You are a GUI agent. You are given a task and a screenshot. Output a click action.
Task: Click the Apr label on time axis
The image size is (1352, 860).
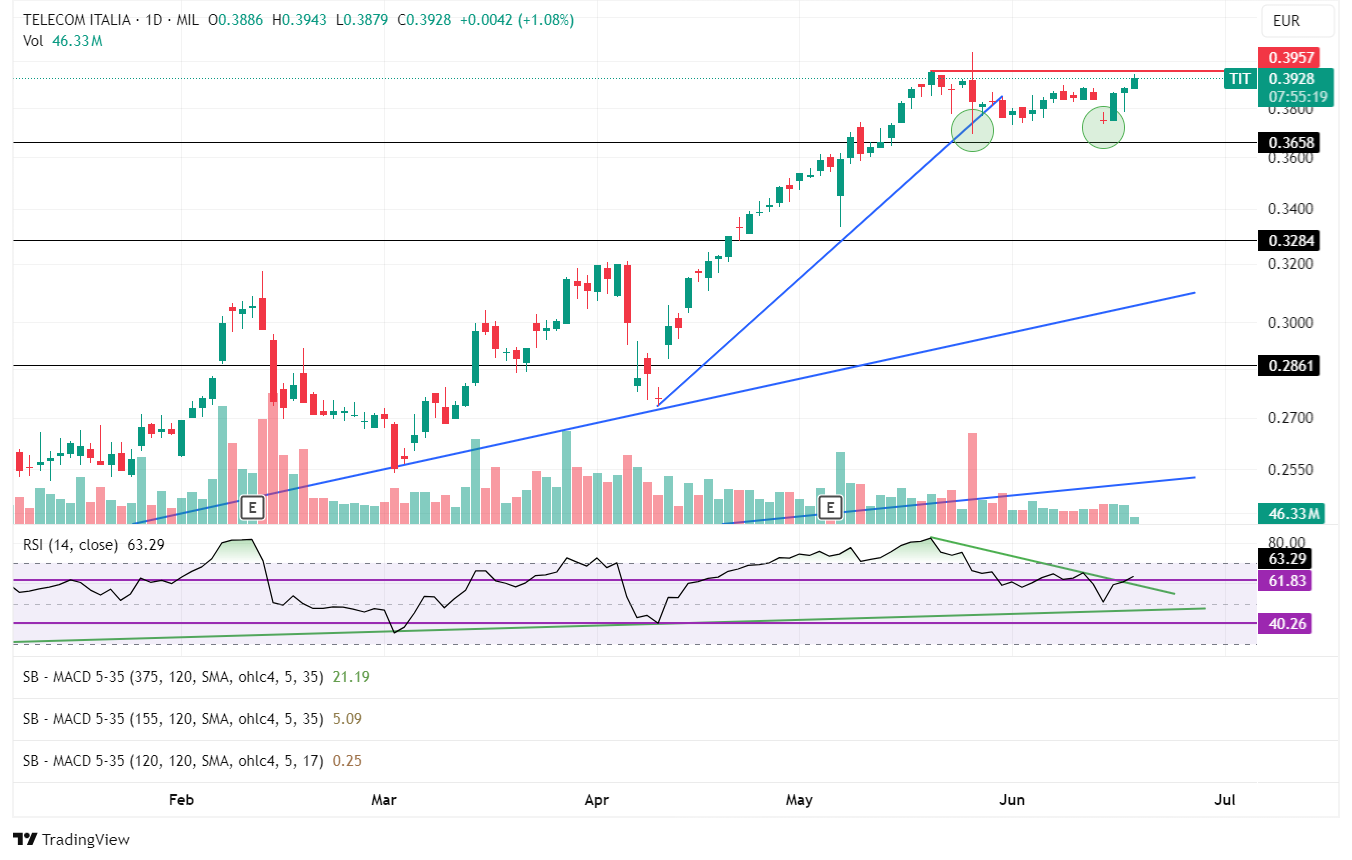point(597,799)
